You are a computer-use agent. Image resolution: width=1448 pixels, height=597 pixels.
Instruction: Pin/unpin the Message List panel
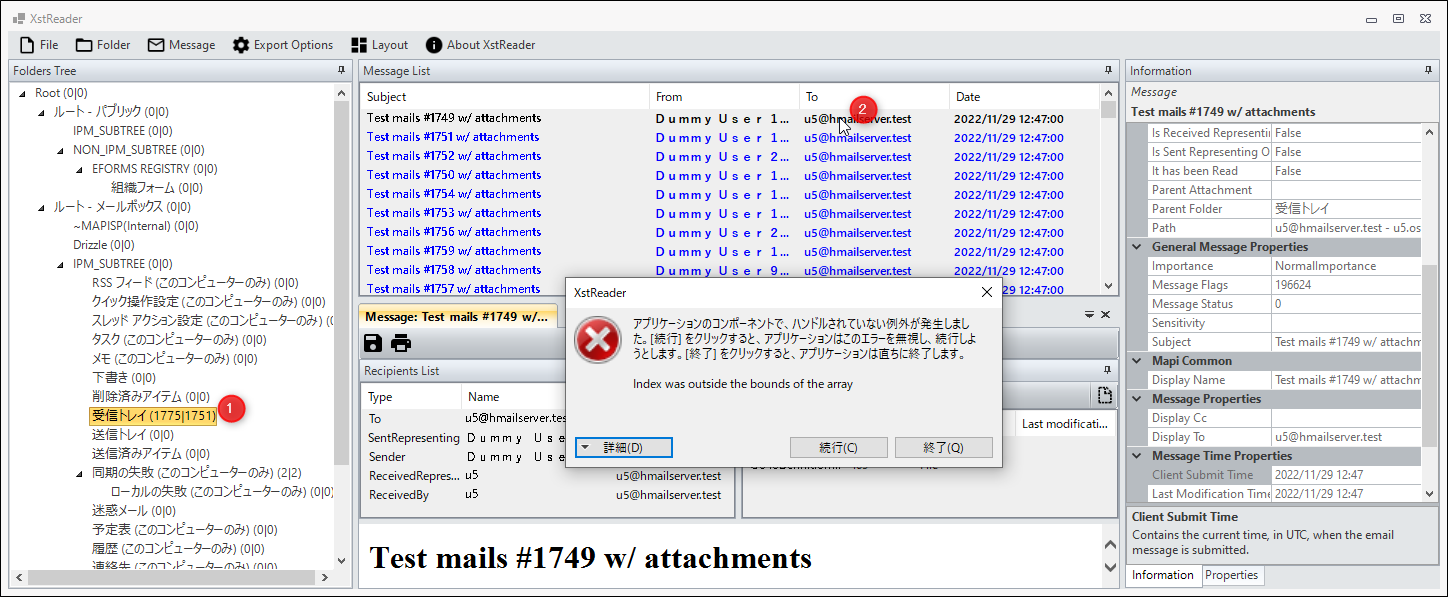[x=1108, y=71]
